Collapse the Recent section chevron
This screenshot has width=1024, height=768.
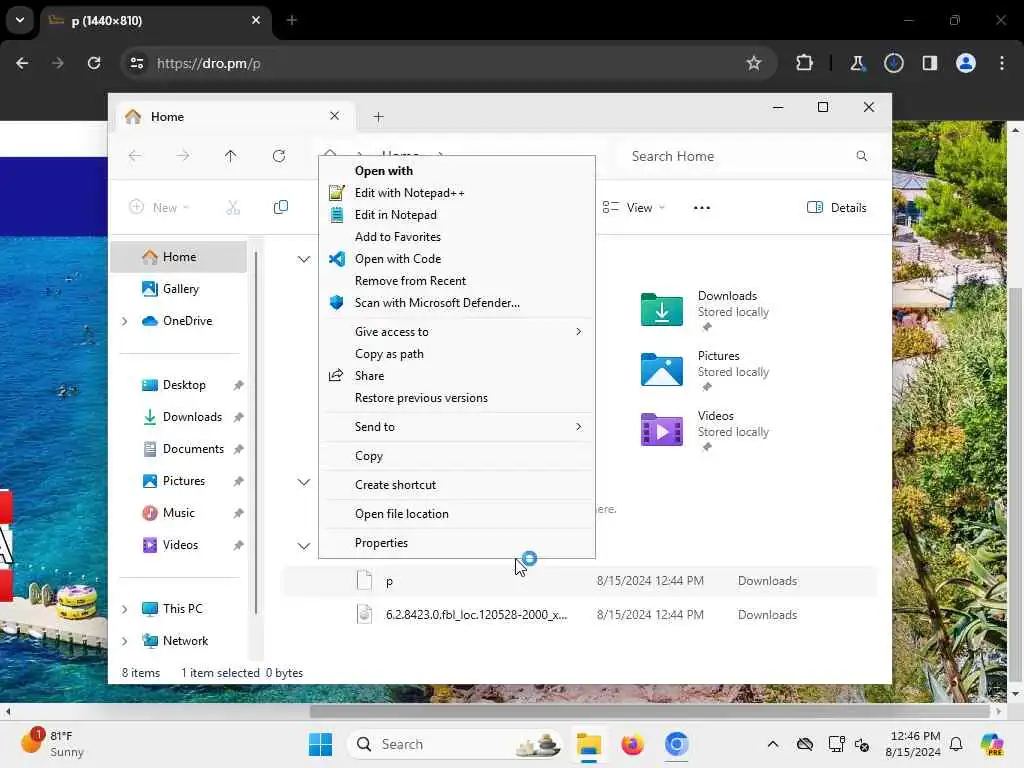304,545
